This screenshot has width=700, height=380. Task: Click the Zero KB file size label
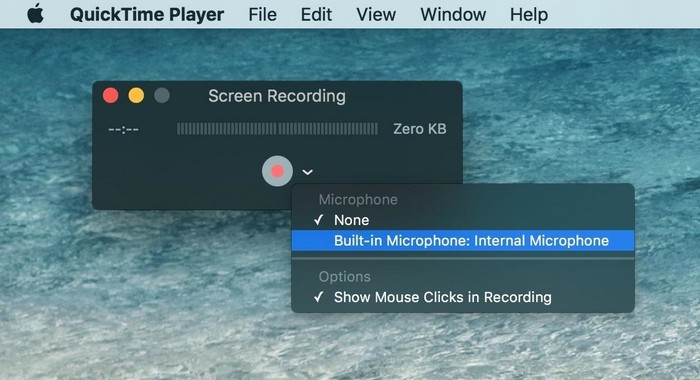coord(420,129)
